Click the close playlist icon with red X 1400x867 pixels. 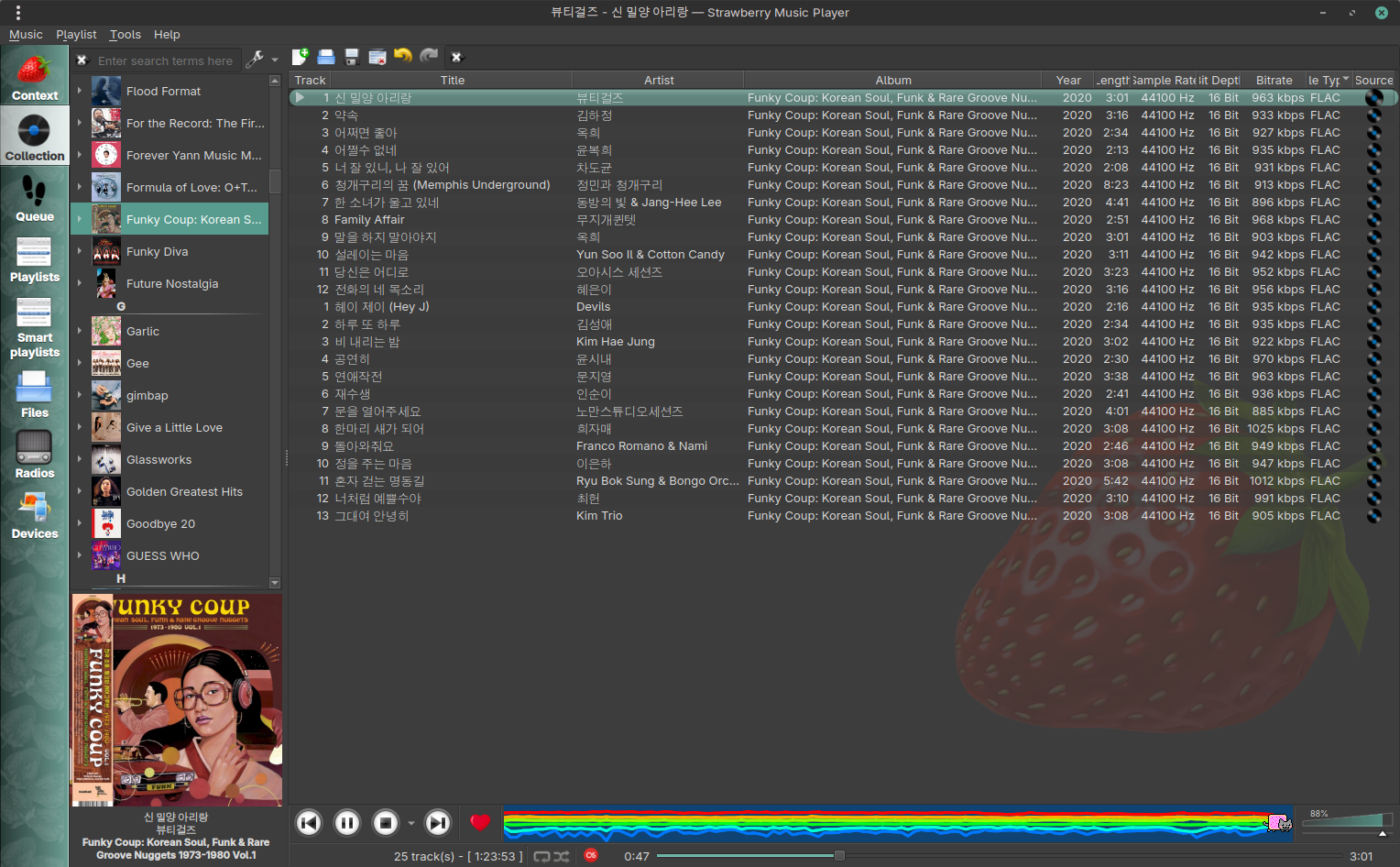click(x=377, y=57)
